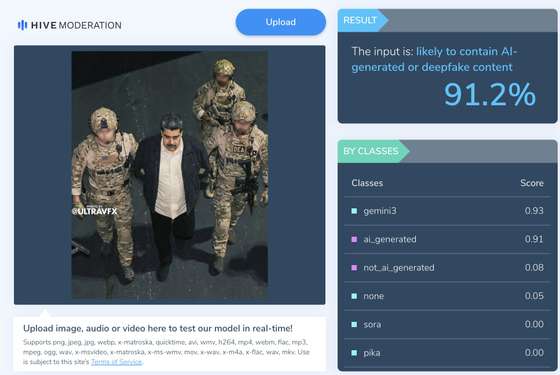Click the none class color square
560x375 pixels.
354,296
